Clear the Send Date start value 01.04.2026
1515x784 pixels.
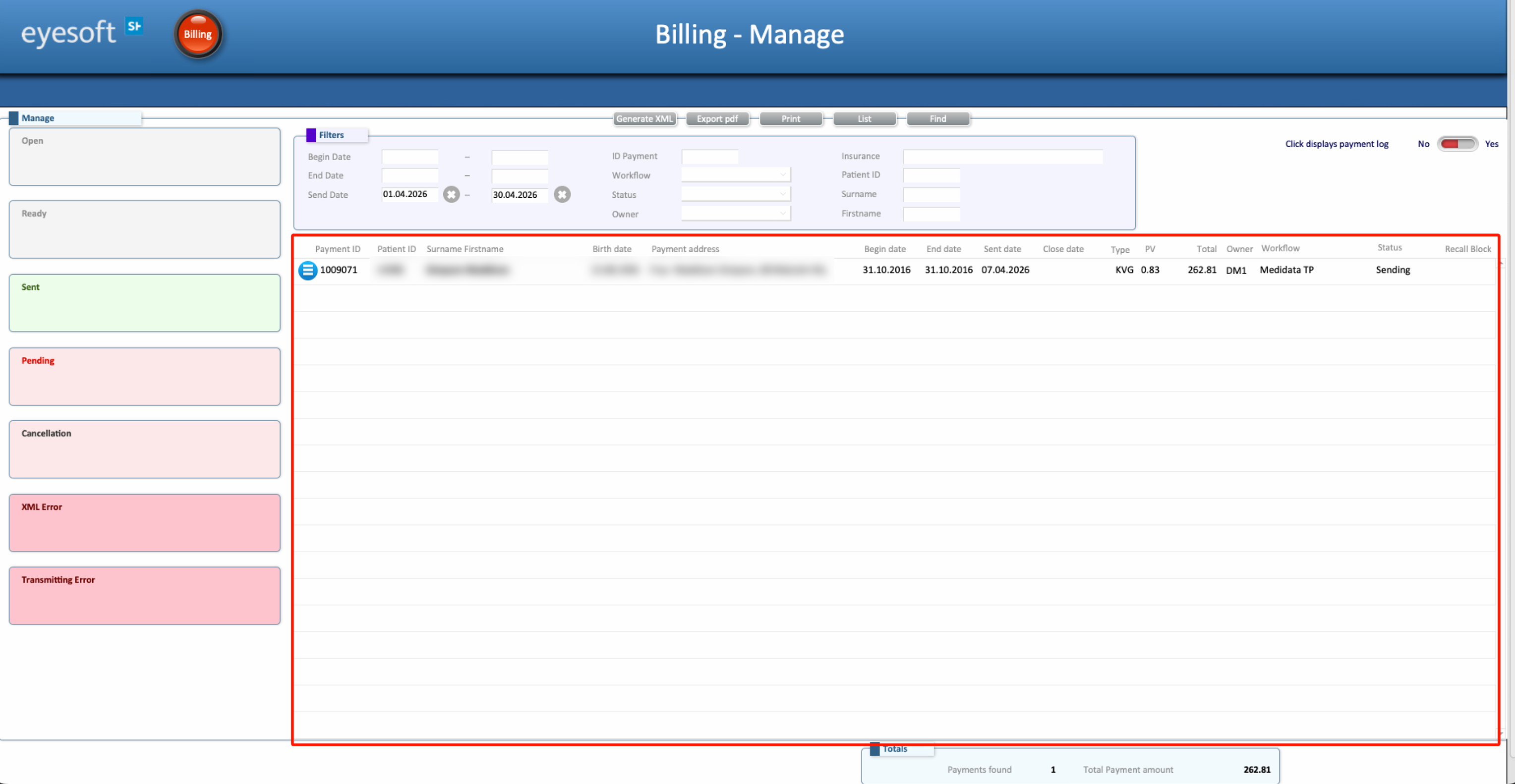coord(451,195)
